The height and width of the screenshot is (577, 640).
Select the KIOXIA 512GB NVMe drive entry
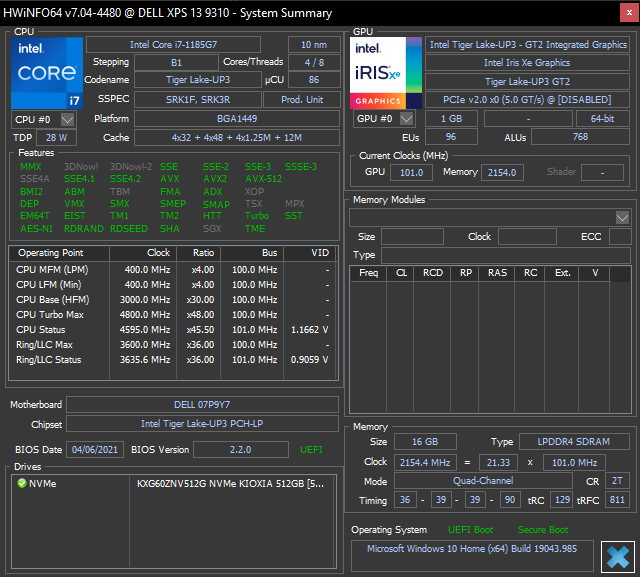point(230,484)
